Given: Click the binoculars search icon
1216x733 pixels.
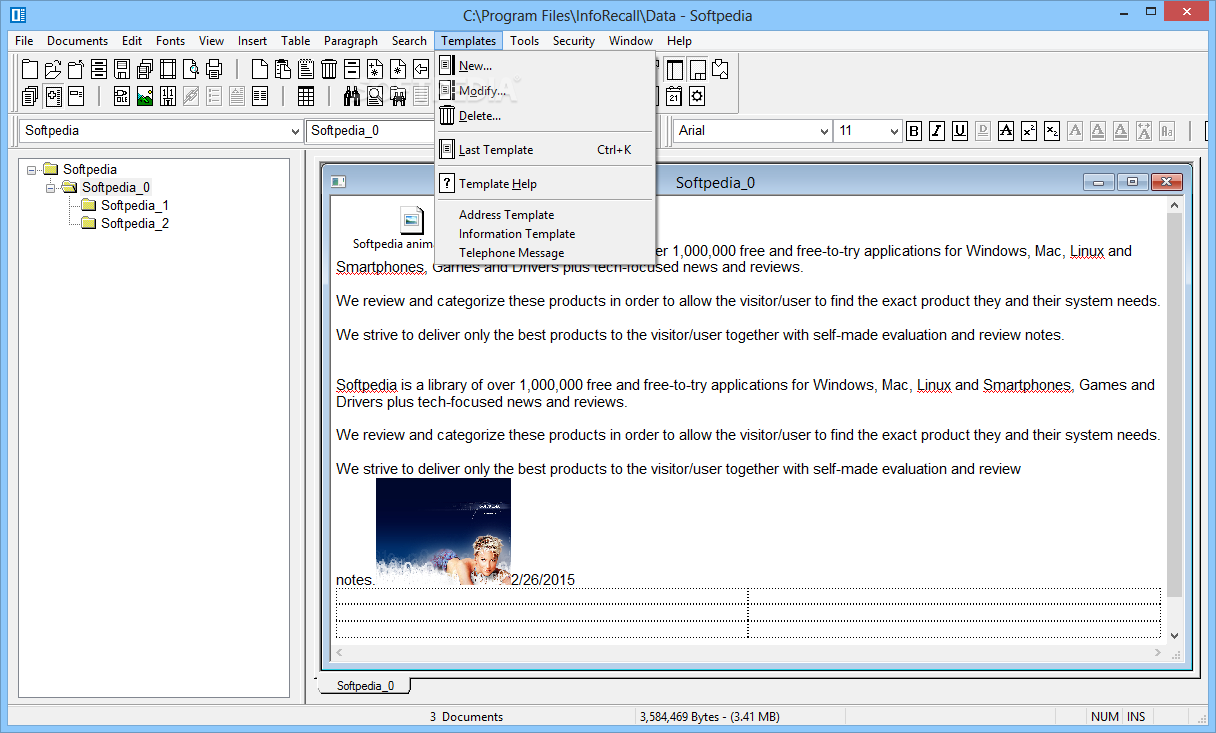Looking at the screenshot, I should point(351,96).
